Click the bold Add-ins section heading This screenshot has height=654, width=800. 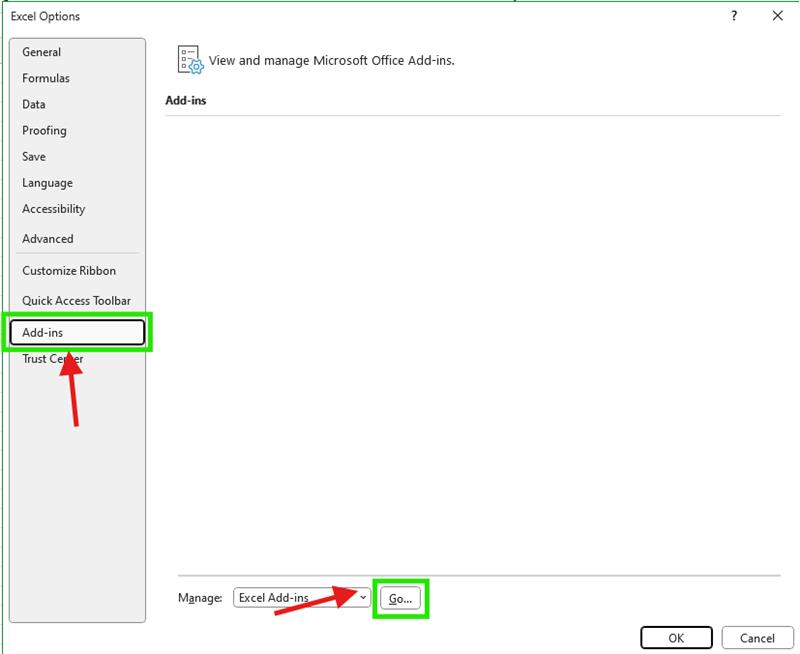coord(186,100)
